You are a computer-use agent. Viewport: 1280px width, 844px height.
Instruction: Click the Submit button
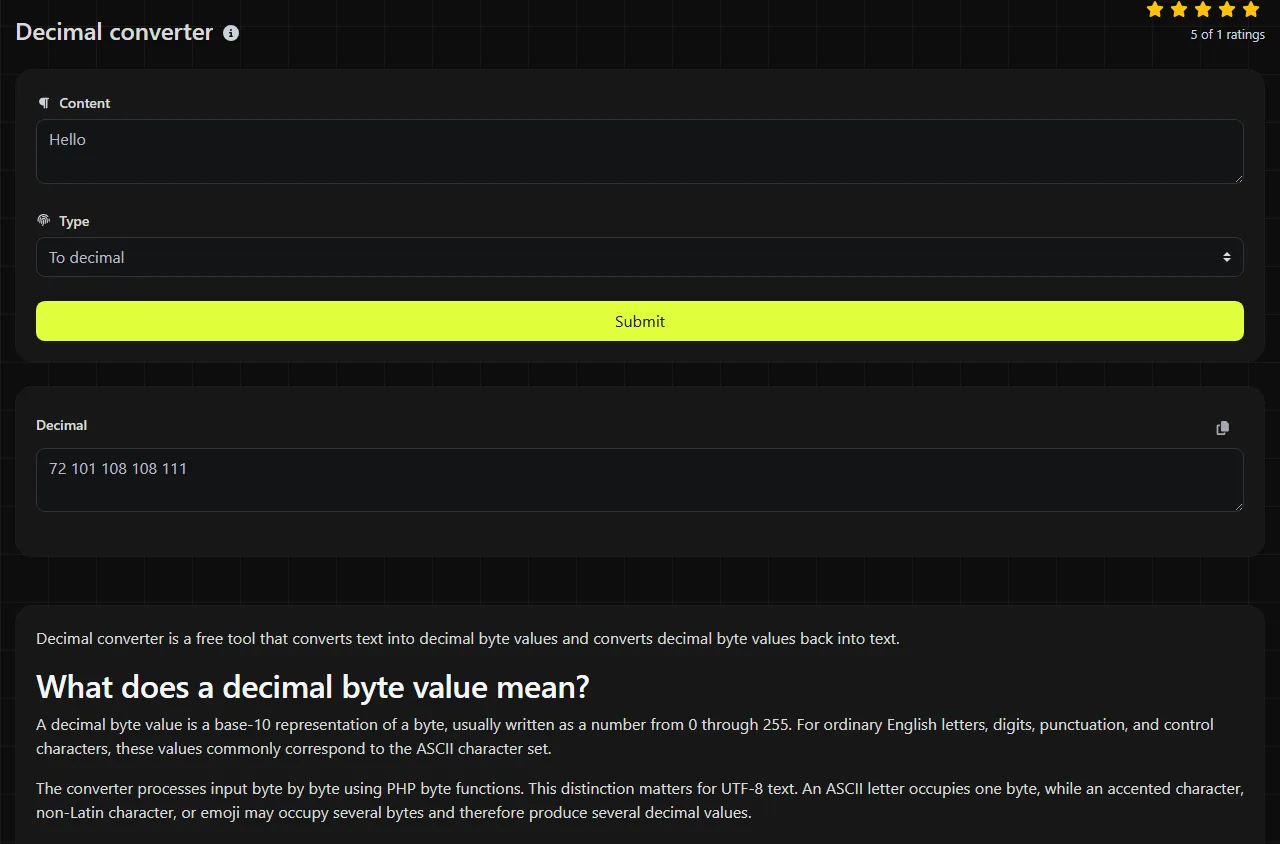point(640,321)
